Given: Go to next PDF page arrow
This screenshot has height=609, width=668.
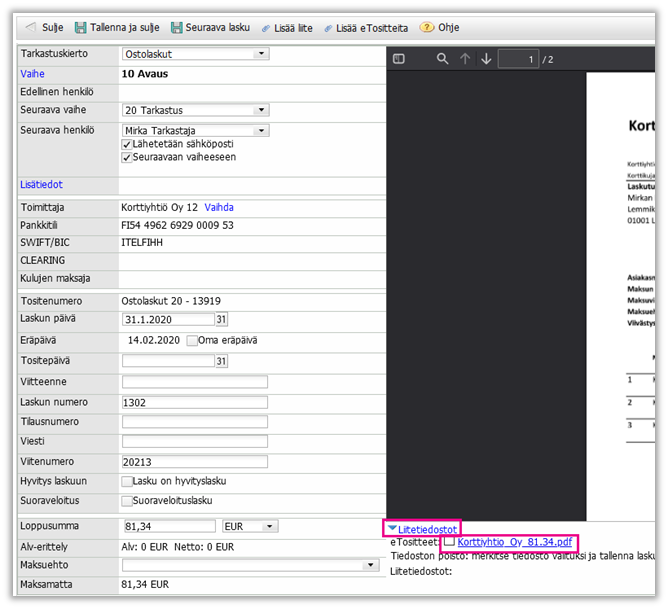Looking at the screenshot, I should point(486,59).
